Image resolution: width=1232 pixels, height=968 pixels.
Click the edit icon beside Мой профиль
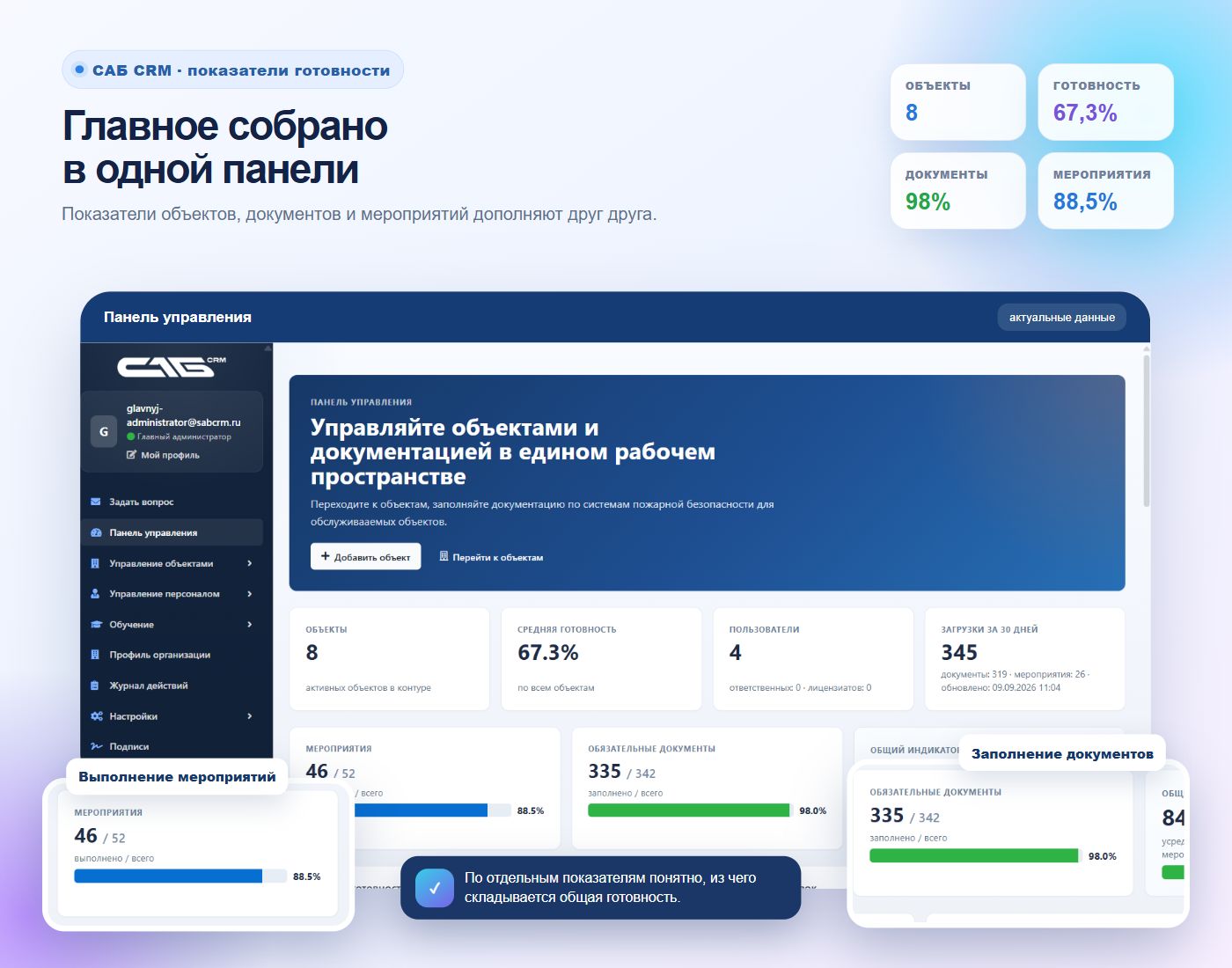click(132, 455)
